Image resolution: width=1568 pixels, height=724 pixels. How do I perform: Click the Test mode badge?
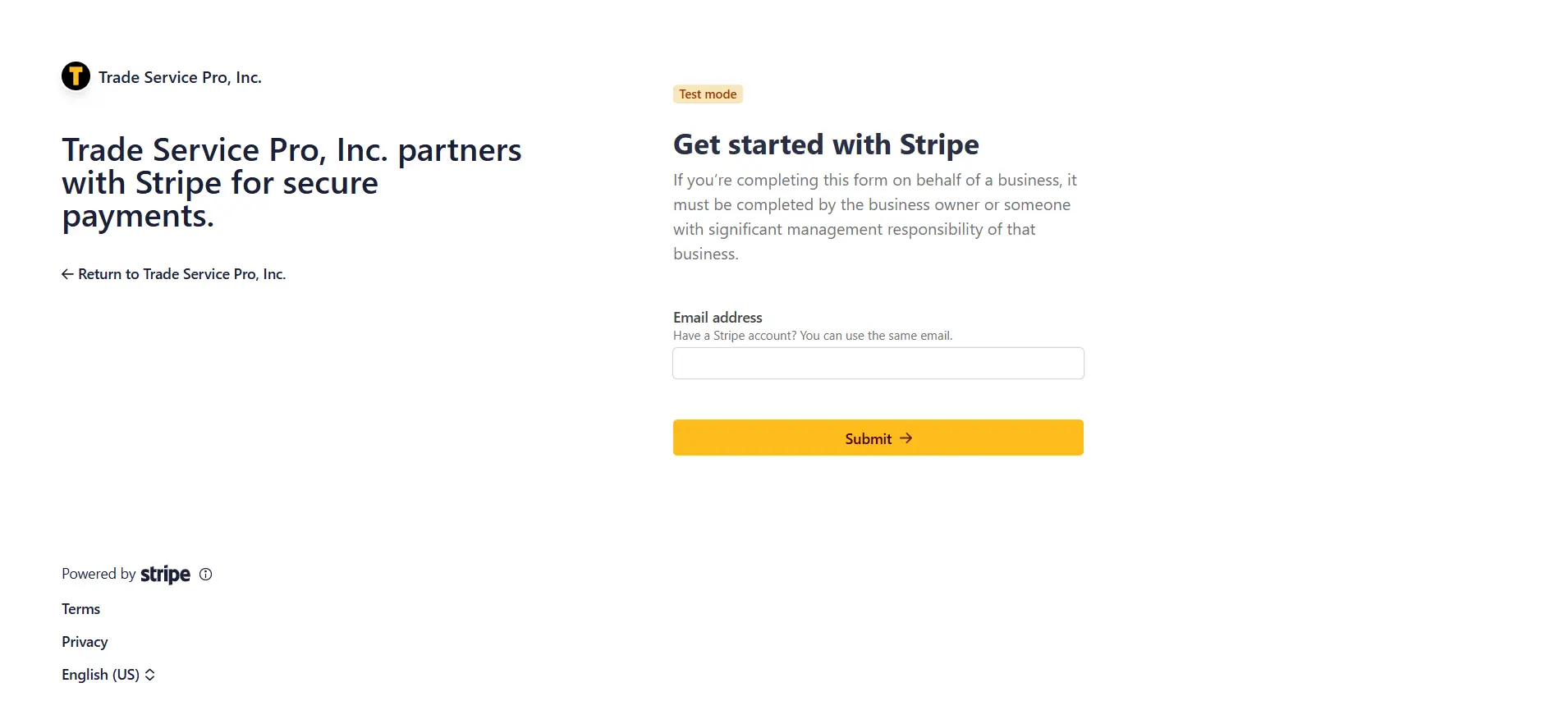click(x=707, y=94)
